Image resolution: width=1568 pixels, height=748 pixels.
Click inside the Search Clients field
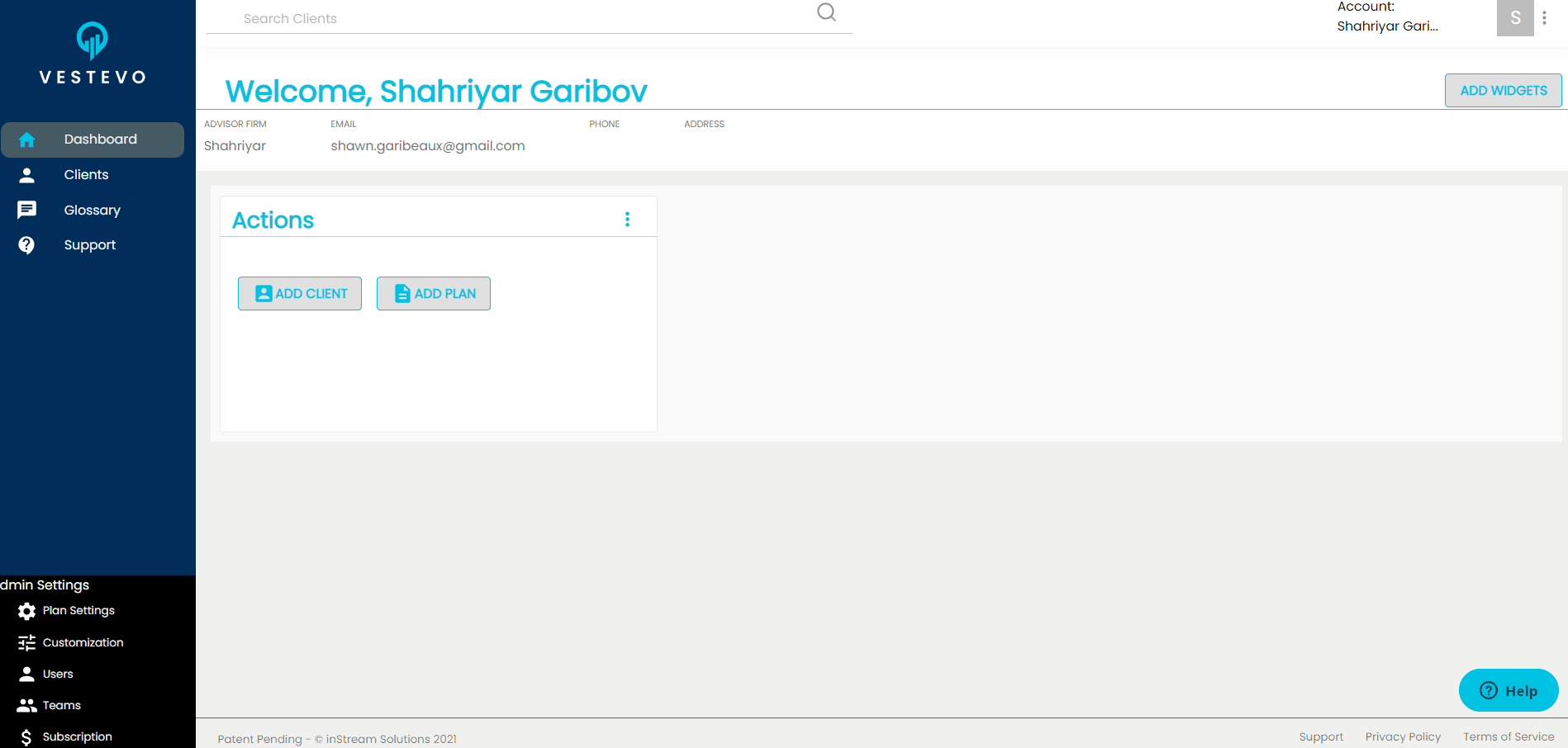point(496,18)
